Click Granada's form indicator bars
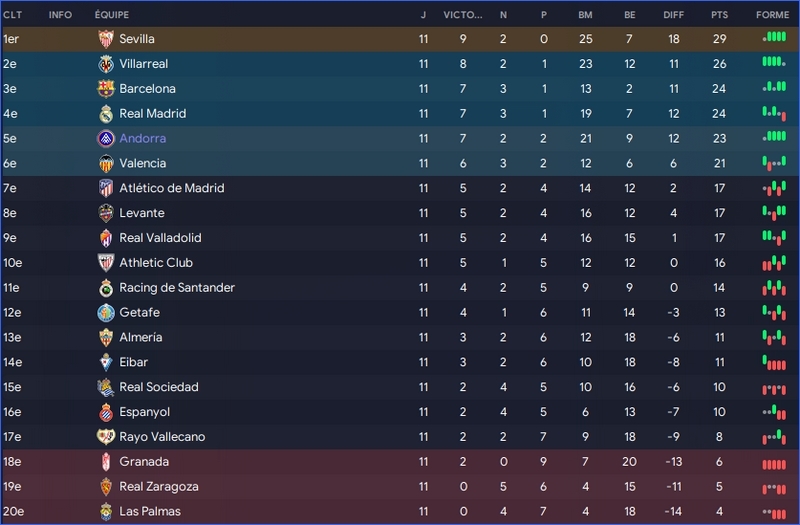800x525 pixels. 774,463
